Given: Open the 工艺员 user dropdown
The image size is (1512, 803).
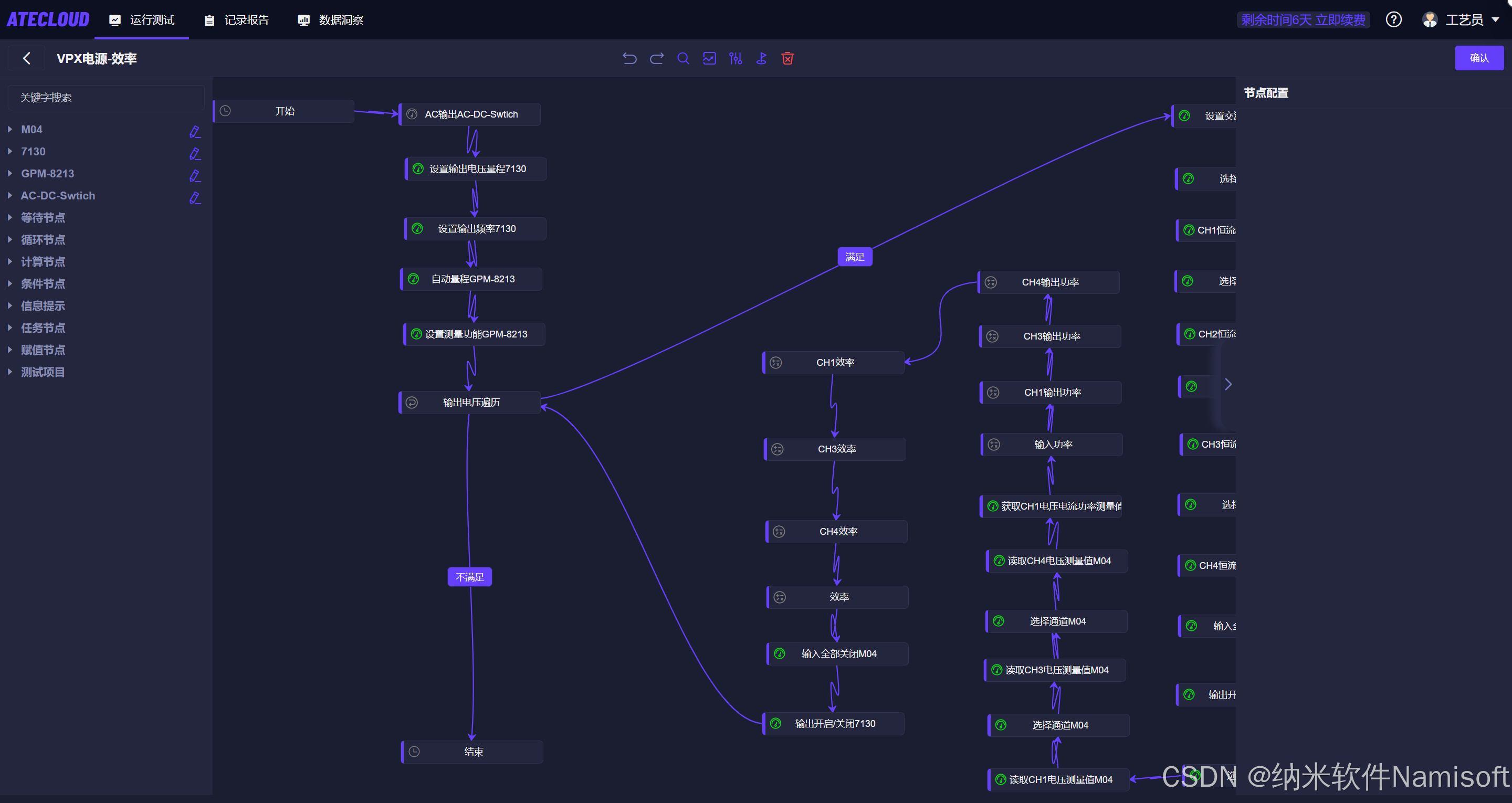Looking at the screenshot, I should 1464,19.
